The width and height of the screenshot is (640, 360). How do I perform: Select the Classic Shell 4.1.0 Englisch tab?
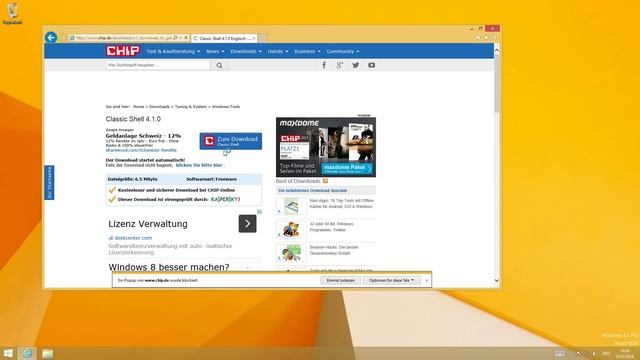pos(223,38)
